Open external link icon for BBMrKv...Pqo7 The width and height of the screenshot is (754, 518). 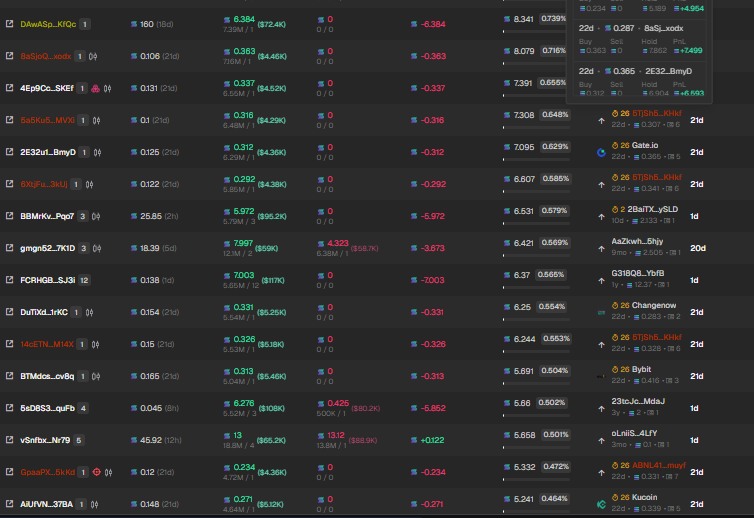coord(9,216)
